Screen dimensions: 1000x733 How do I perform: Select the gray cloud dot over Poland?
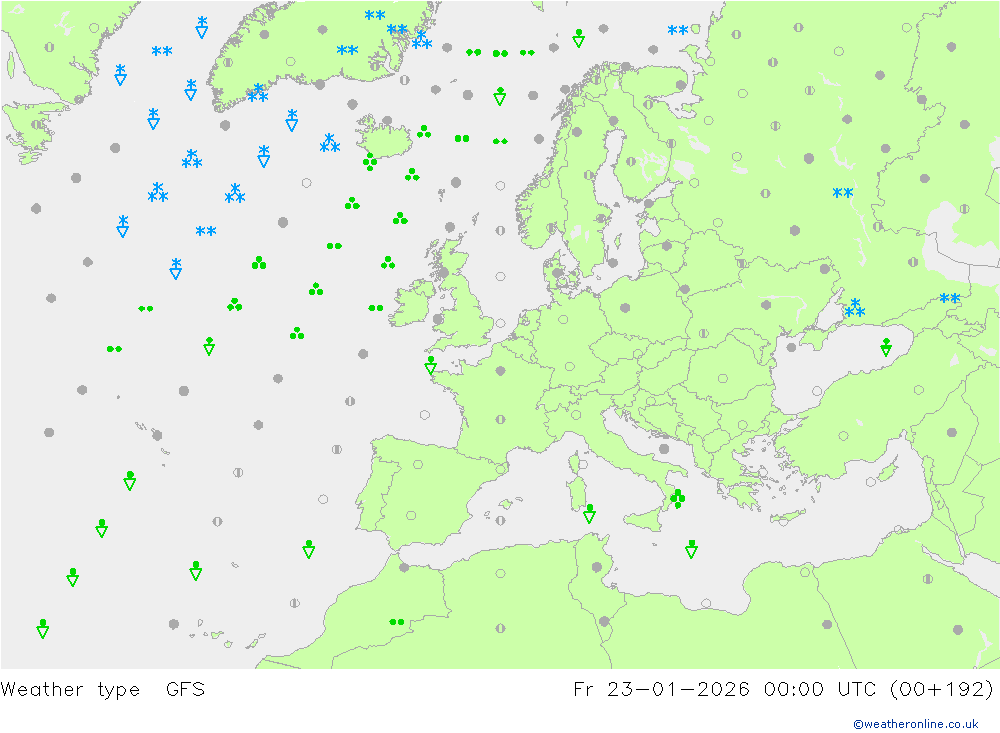[x=625, y=307]
